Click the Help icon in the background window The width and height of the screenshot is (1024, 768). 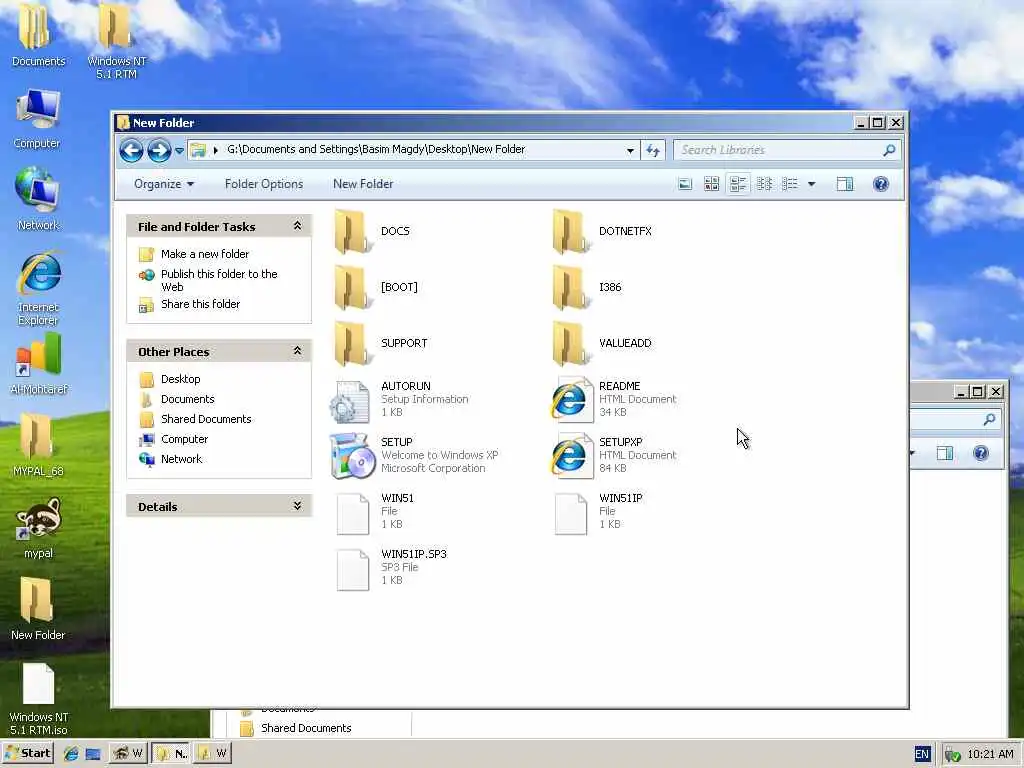coord(980,453)
